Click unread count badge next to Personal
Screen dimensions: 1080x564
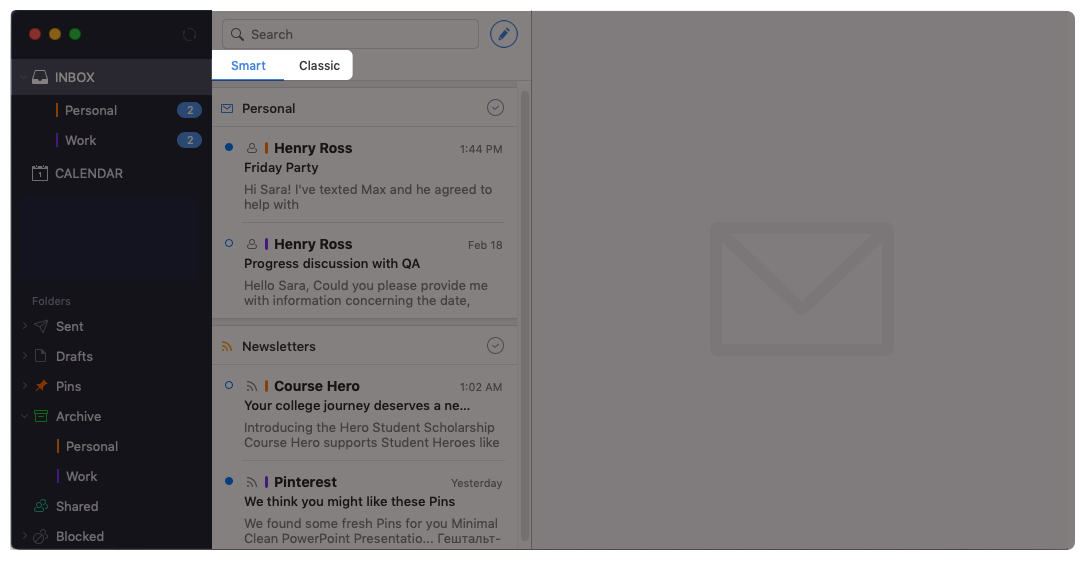[189, 110]
